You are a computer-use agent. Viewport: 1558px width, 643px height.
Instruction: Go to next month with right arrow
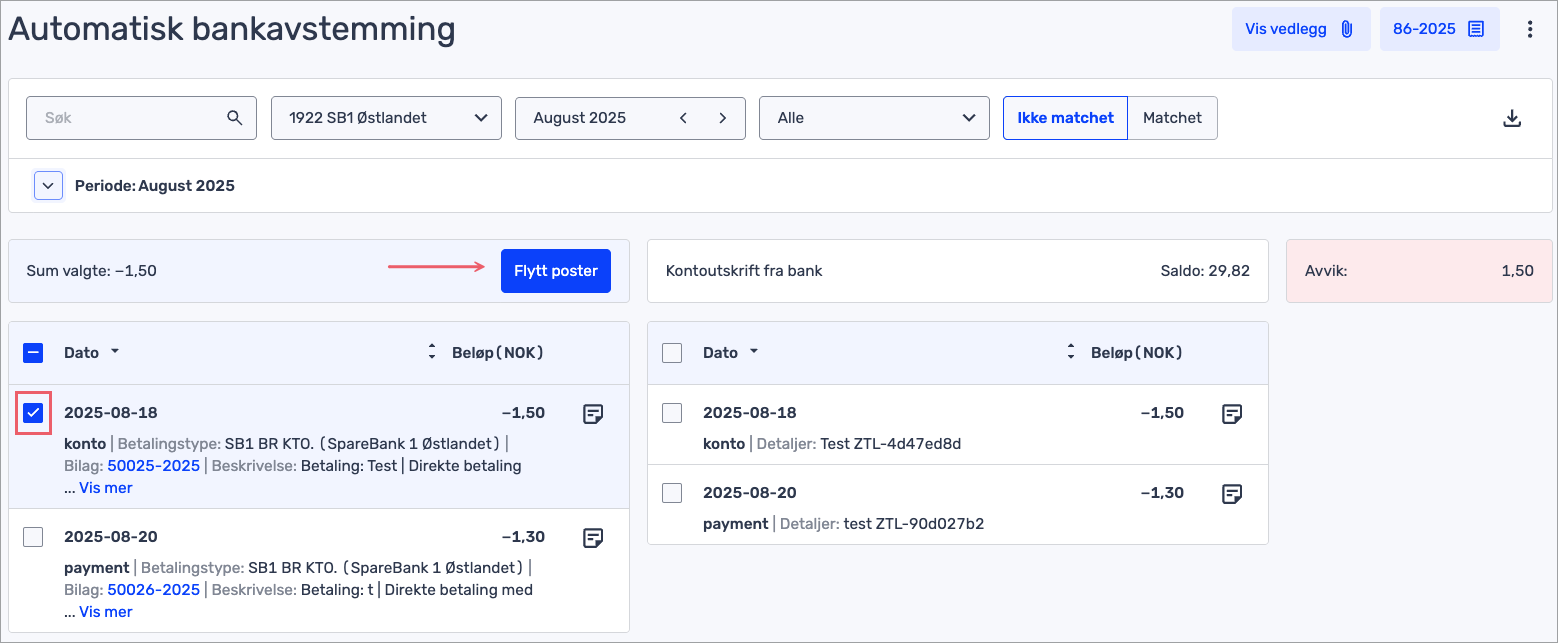coord(722,118)
